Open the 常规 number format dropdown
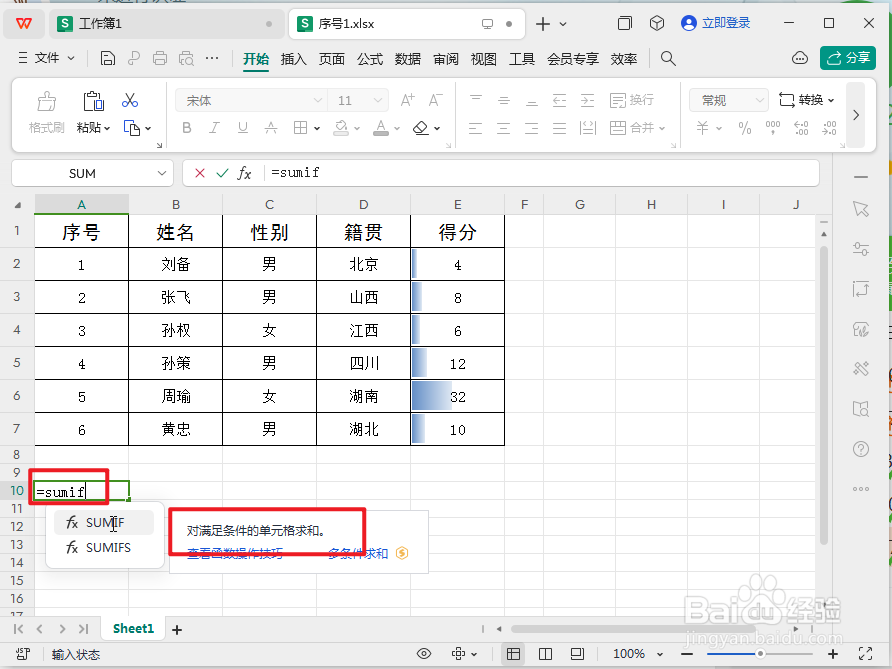This screenshot has height=669, width=892. pos(727,100)
